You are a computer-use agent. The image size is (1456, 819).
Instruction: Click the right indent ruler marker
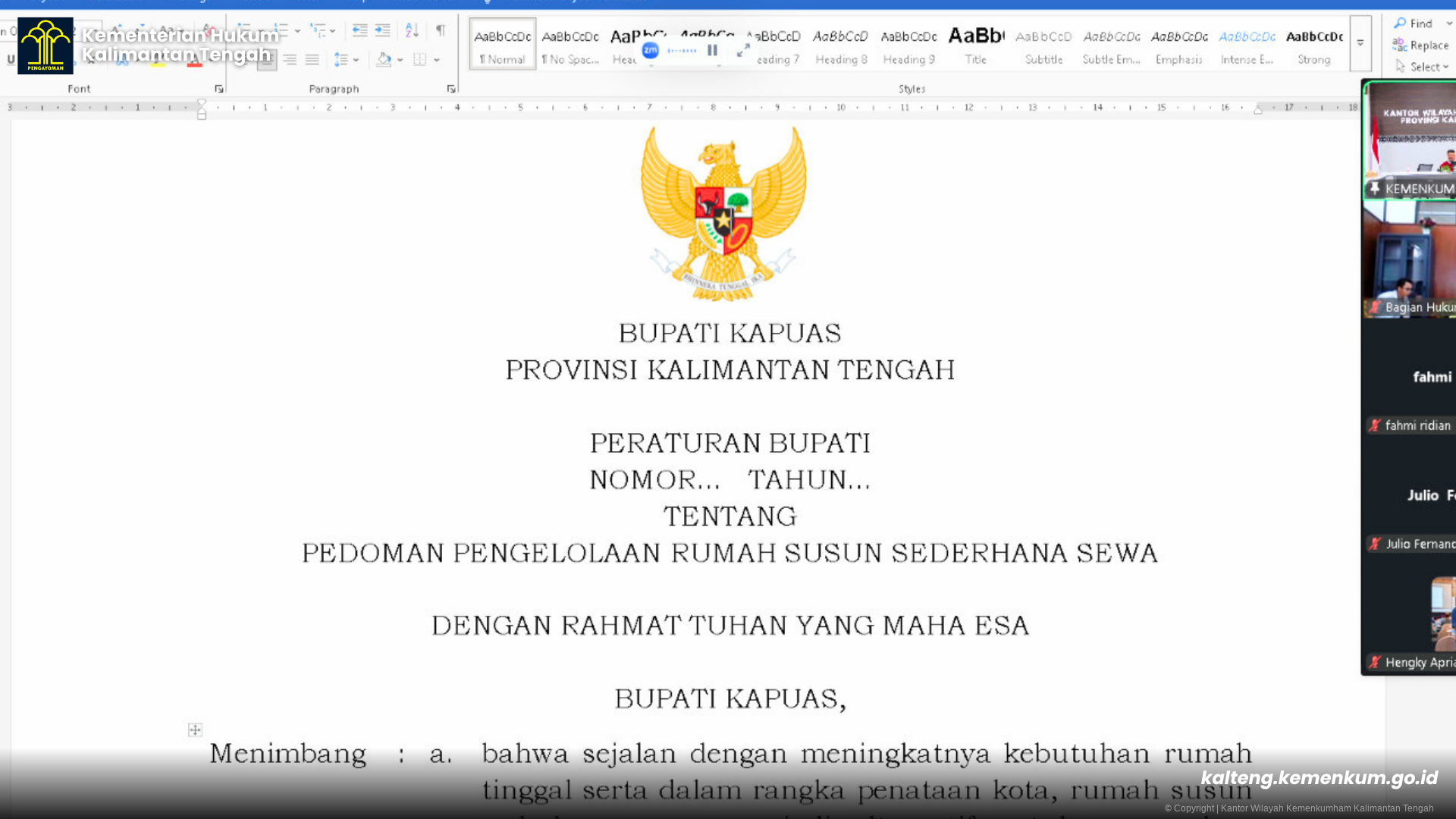pyautogui.click(x=1258, y=110)
